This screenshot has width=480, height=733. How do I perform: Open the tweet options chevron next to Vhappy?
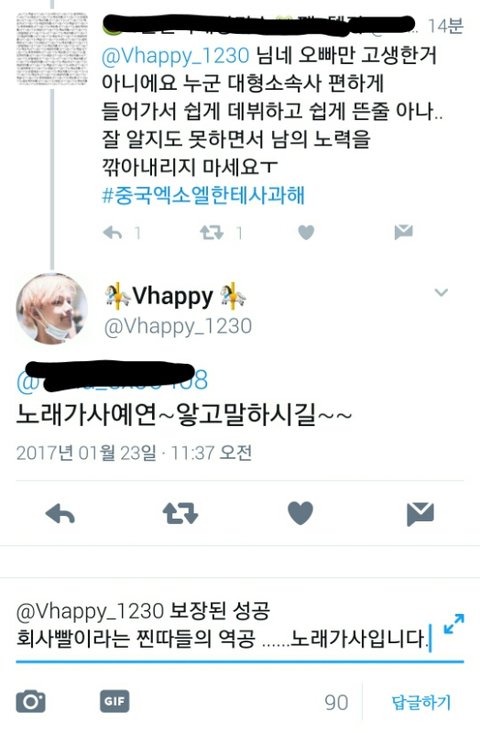tap(441, 293)
